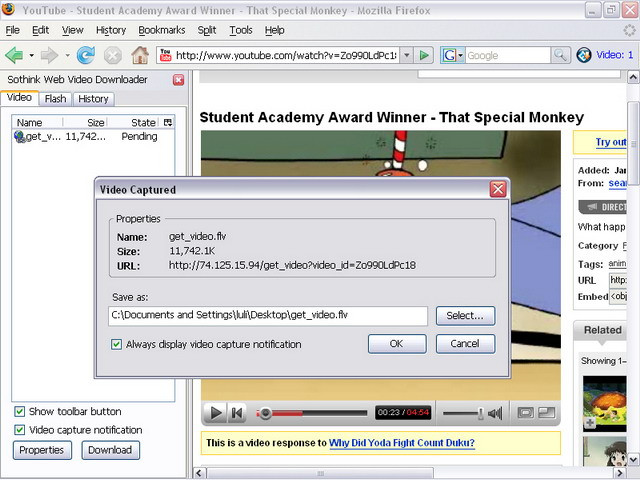Click the Sothink video downloader toolbar icon
The width and height of the screenshot is (640, 480).
click(584, 55)
